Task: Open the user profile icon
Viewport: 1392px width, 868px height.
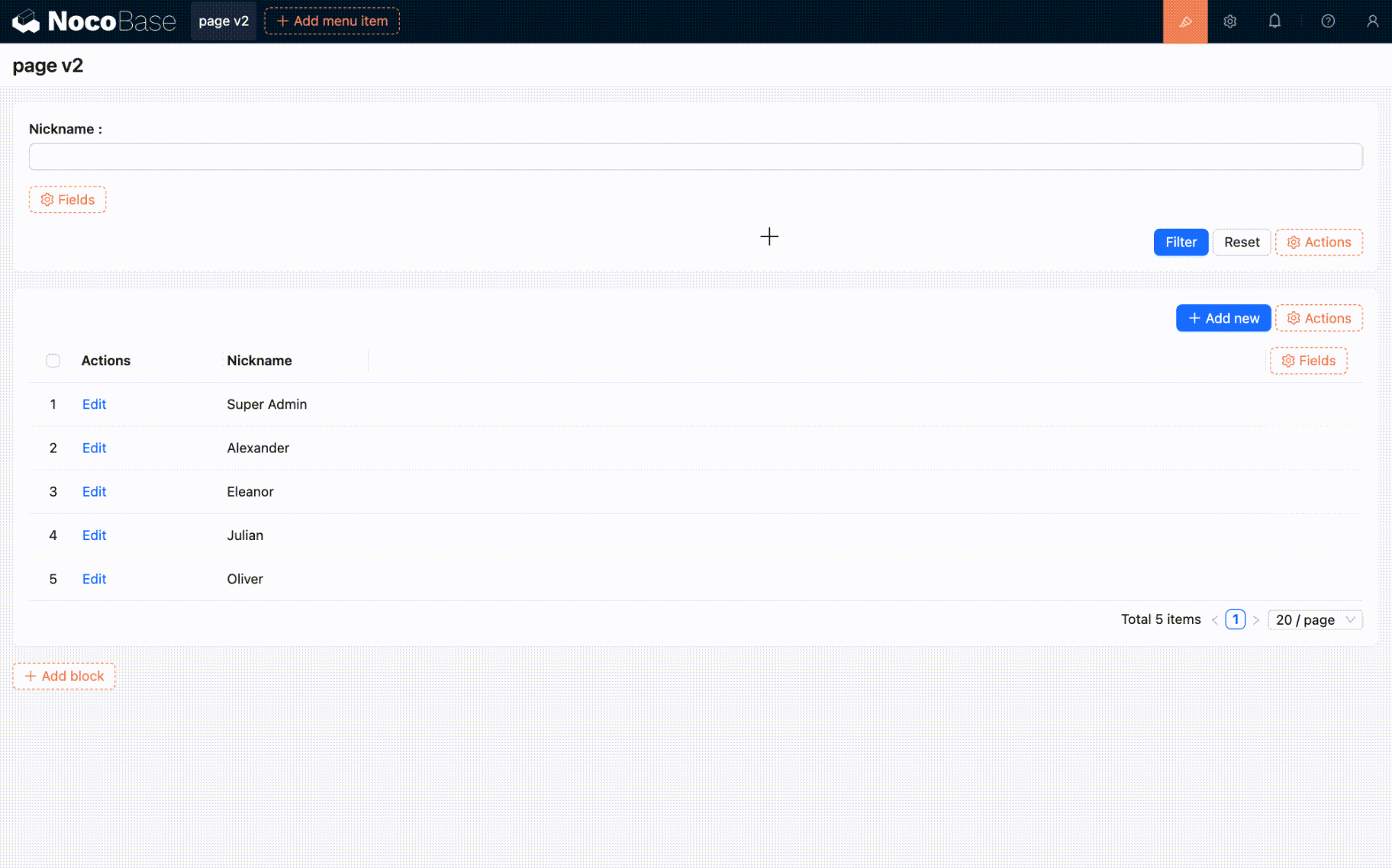Action: coord(1372,21)
